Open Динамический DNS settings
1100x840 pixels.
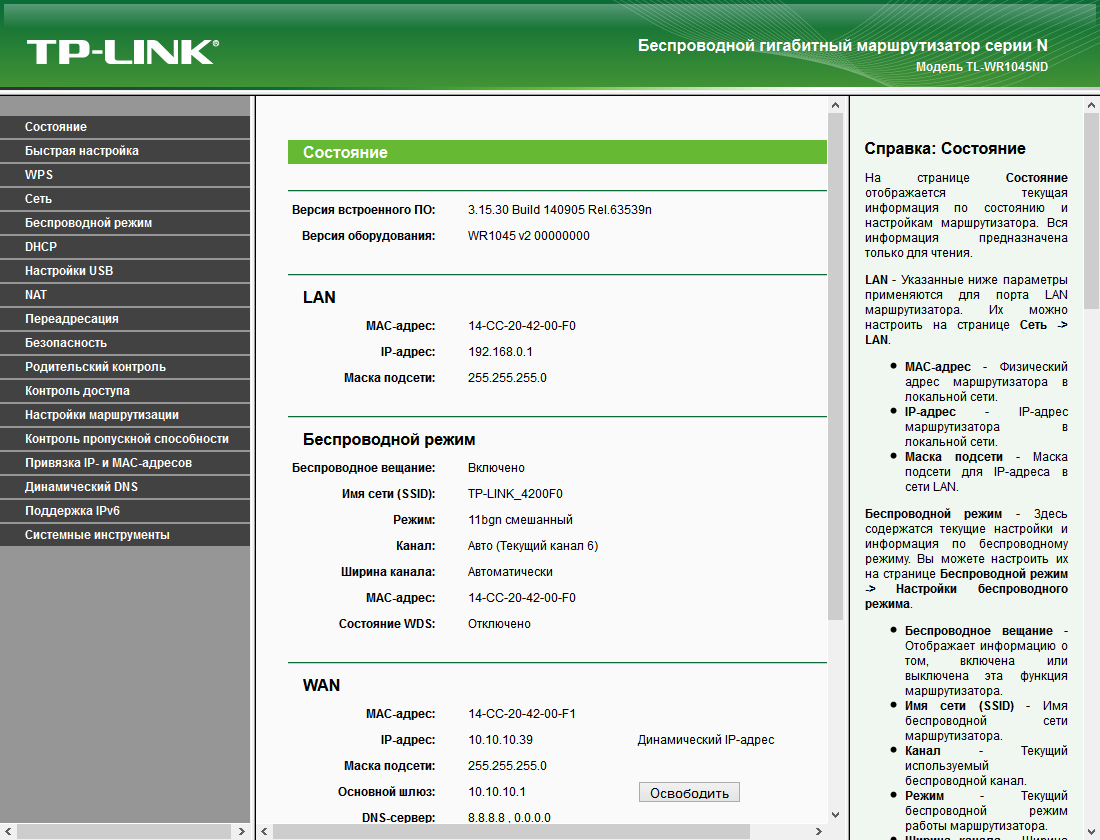tap(125, 486)
